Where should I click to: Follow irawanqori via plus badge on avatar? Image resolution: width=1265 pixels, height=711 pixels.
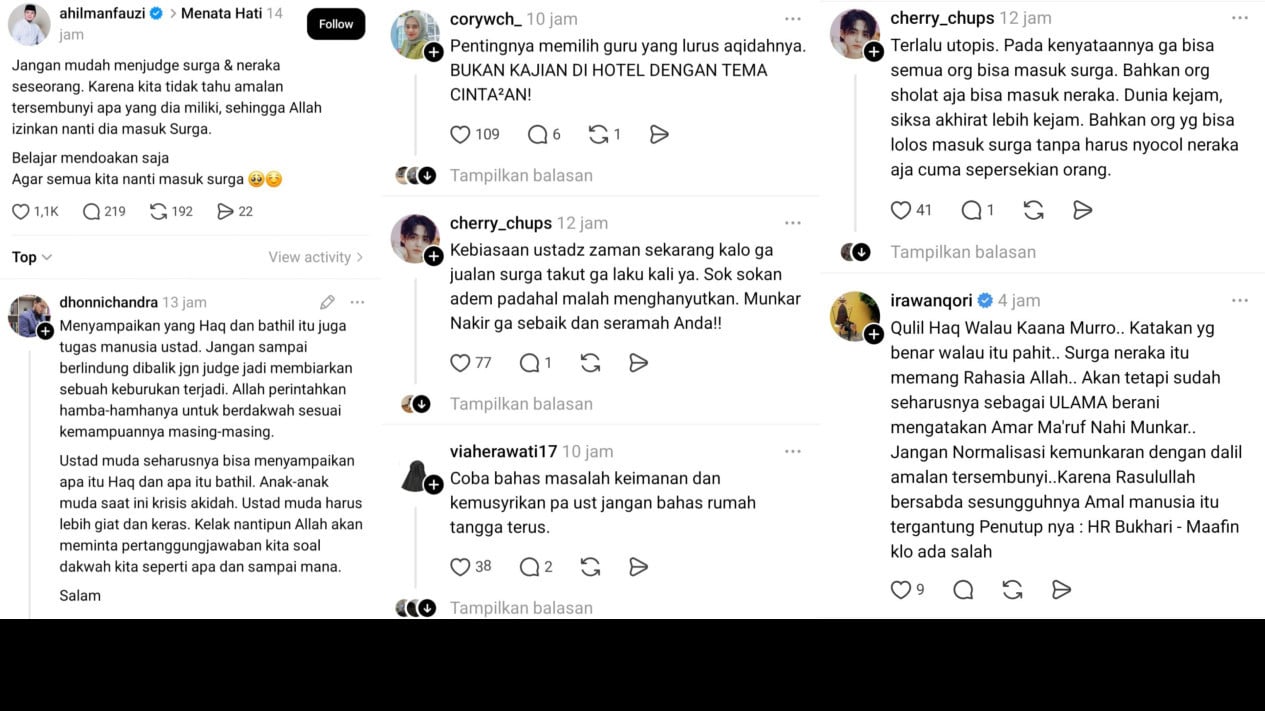pyautogui.click(x=873, y=334)
